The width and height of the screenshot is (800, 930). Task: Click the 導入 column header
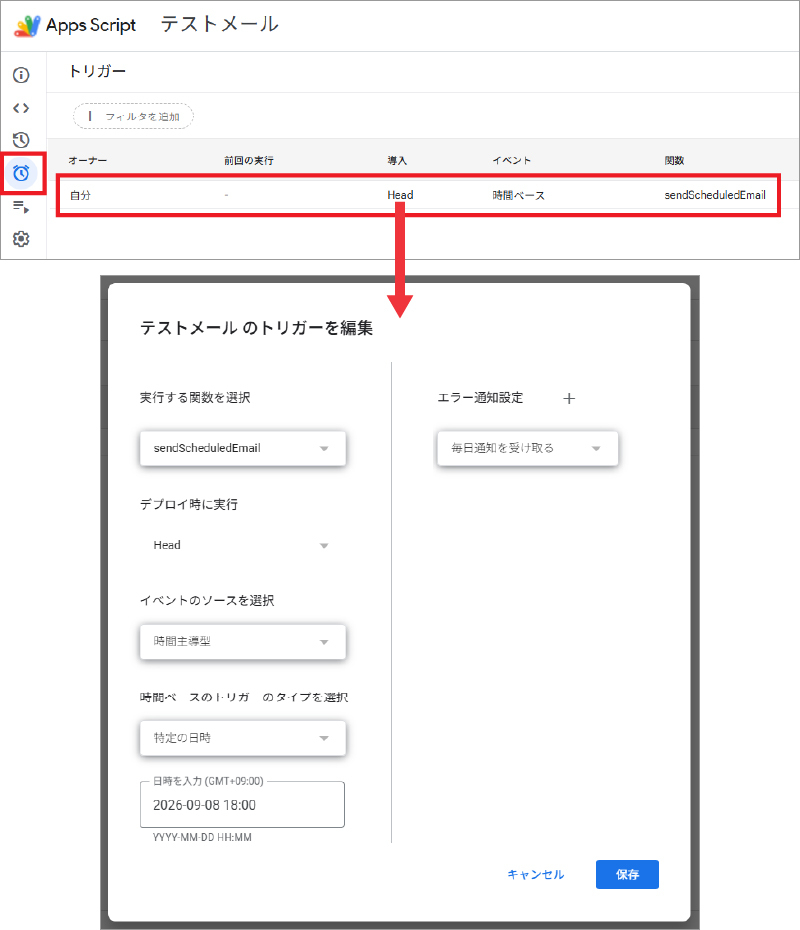click(x=397, y=161)
